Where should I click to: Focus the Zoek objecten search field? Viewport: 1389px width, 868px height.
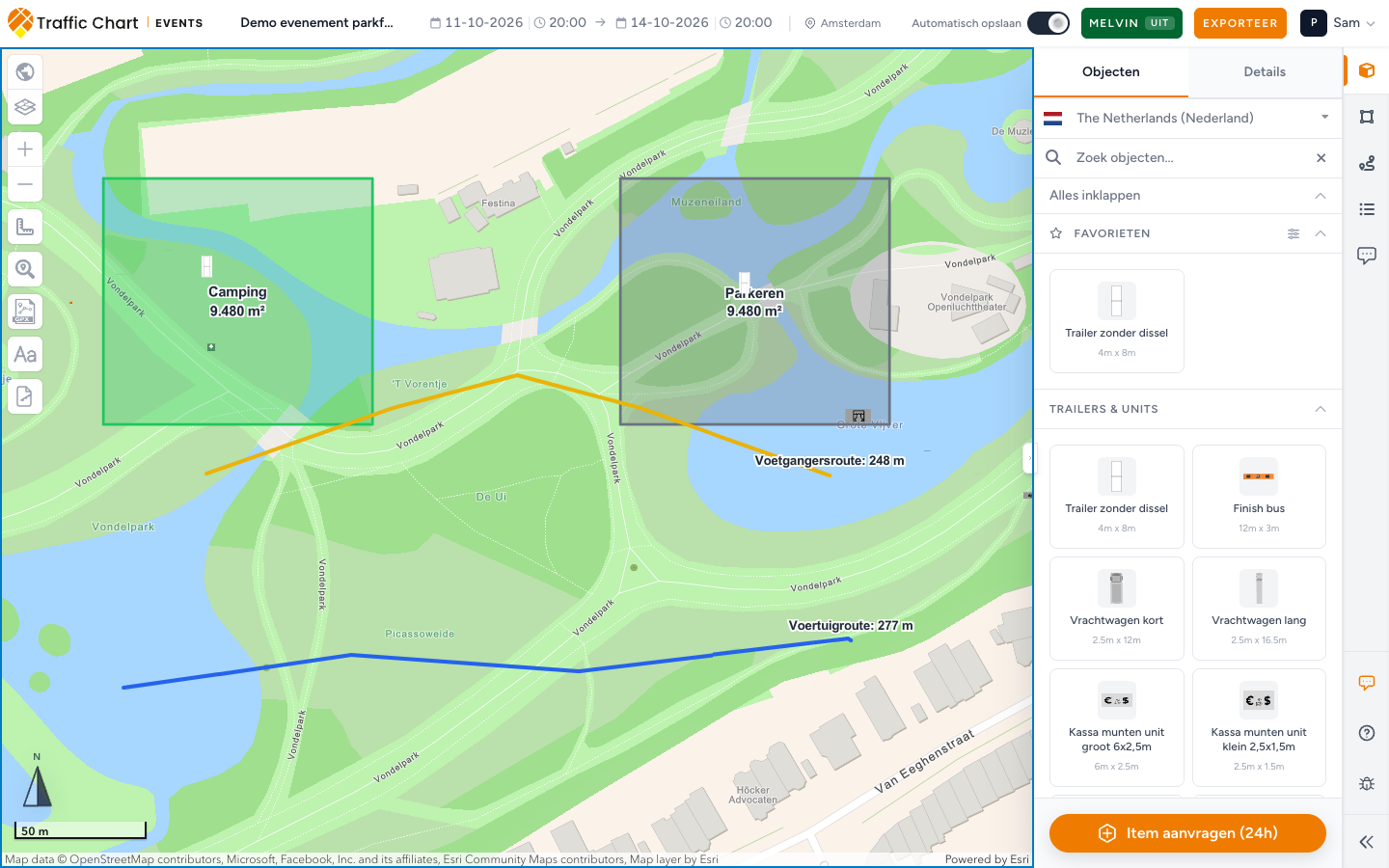point(1187,157)
